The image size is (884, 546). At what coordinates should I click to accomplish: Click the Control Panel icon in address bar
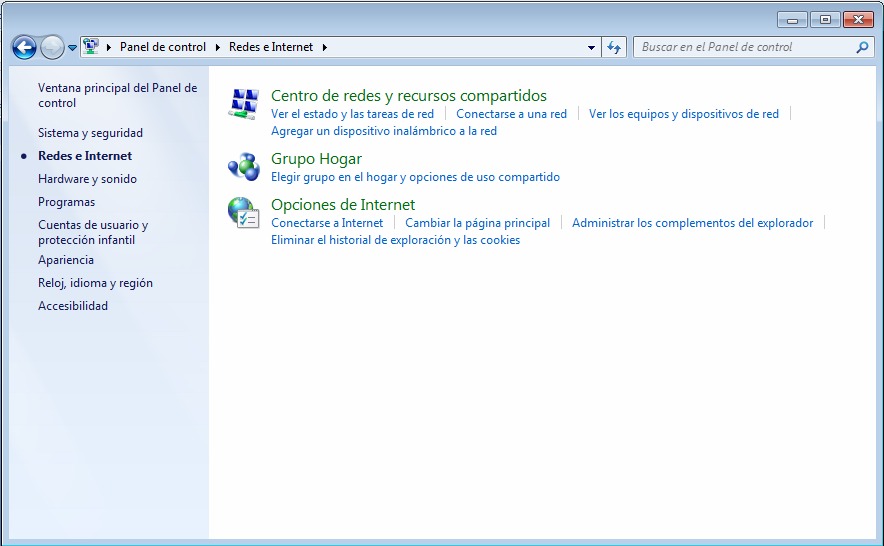click(90, 47)
